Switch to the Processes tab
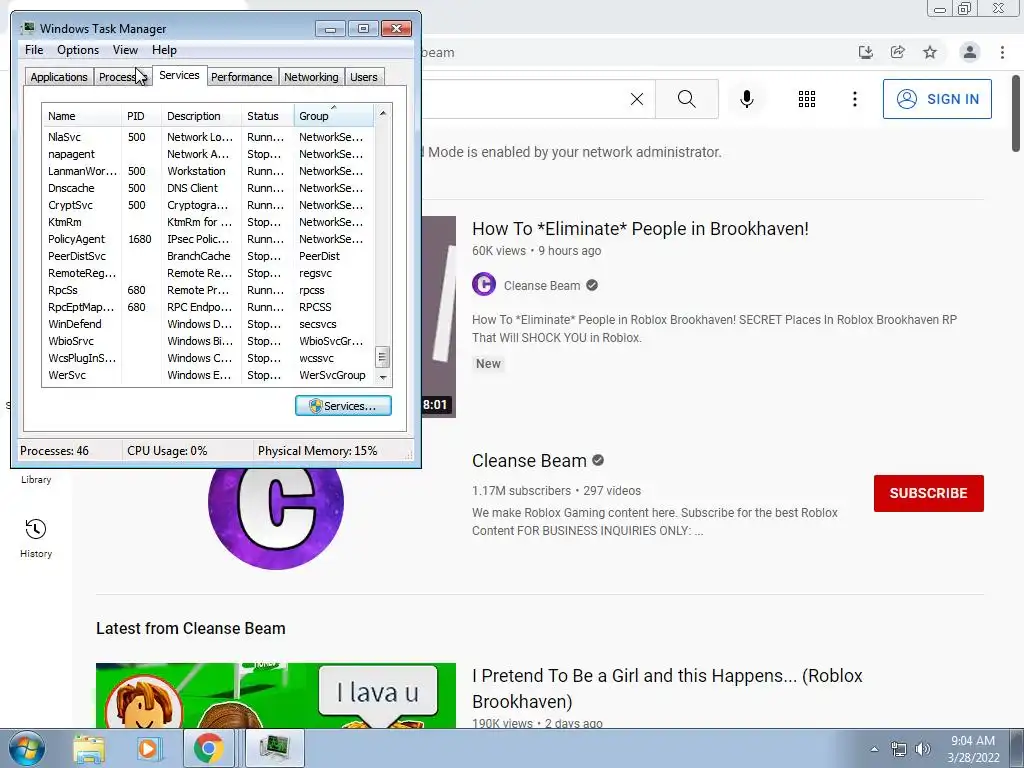 pyautogui.click(x=122, y=76)
